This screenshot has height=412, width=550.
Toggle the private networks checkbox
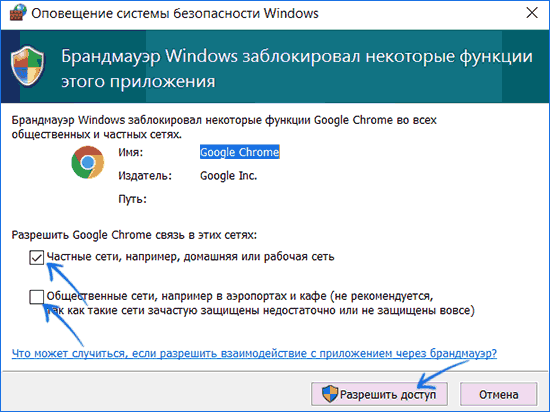coord(36,257)
